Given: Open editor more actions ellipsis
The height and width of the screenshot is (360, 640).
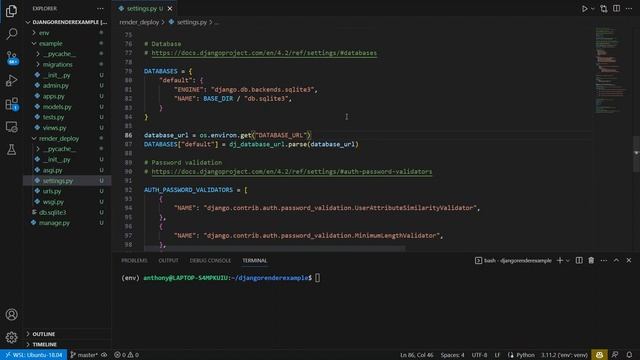Looking at the screenshot, I should click(629, 9).
